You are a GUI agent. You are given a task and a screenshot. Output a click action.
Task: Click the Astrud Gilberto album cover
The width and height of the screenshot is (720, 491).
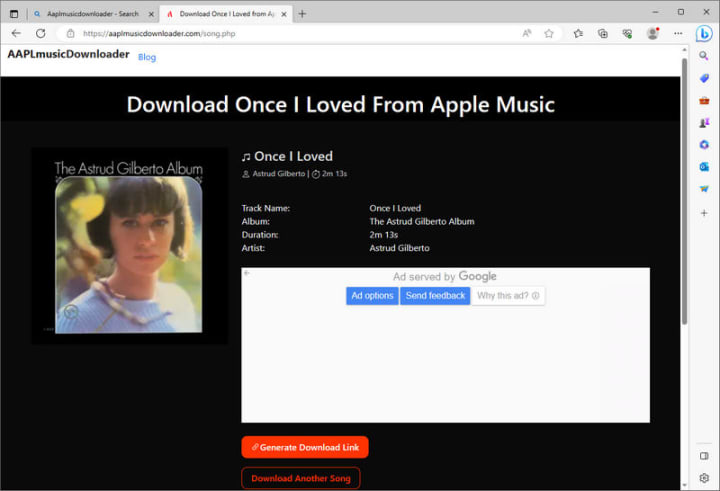click(x=129, y=246)
